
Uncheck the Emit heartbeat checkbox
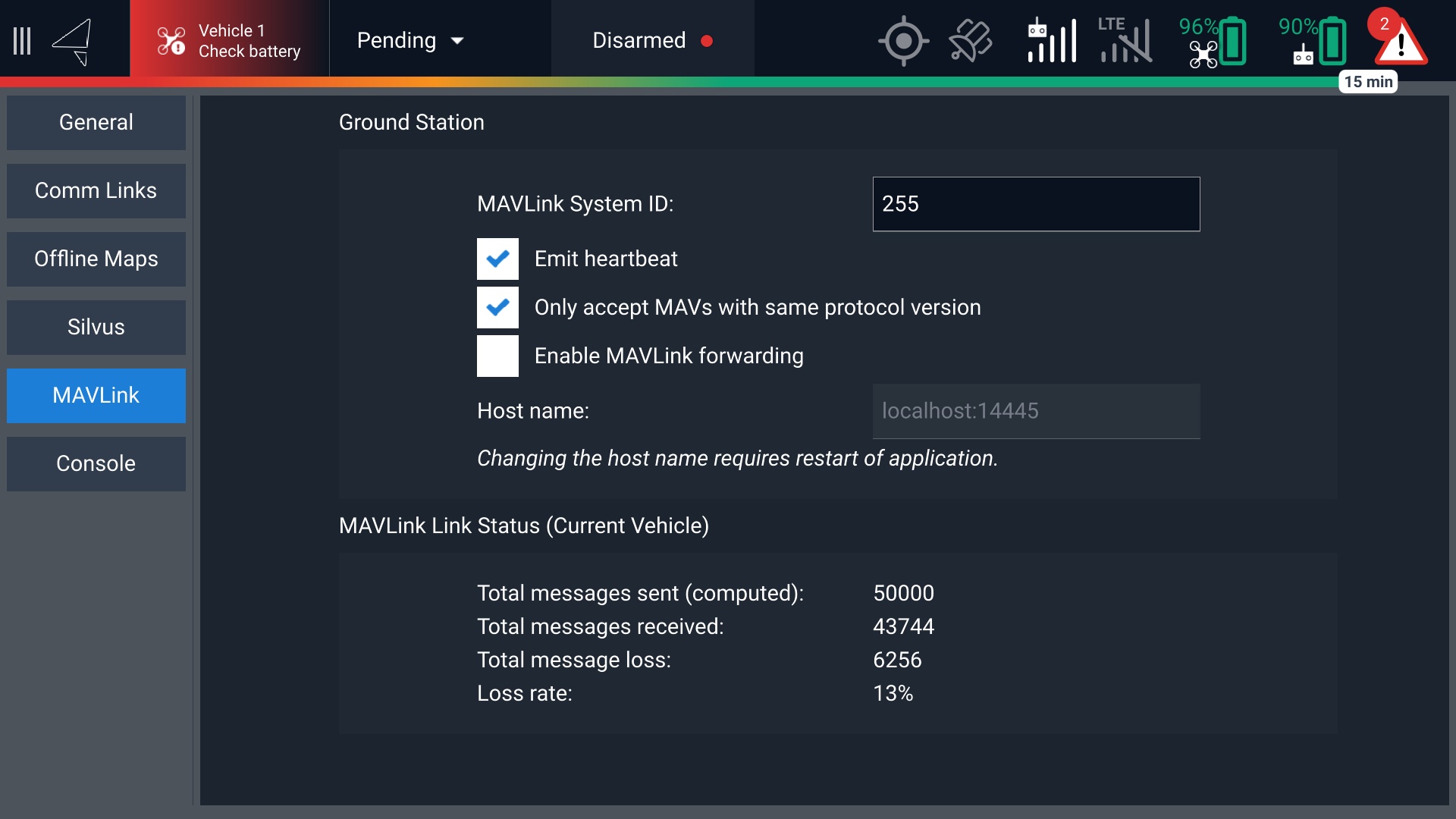pos(497,259)
